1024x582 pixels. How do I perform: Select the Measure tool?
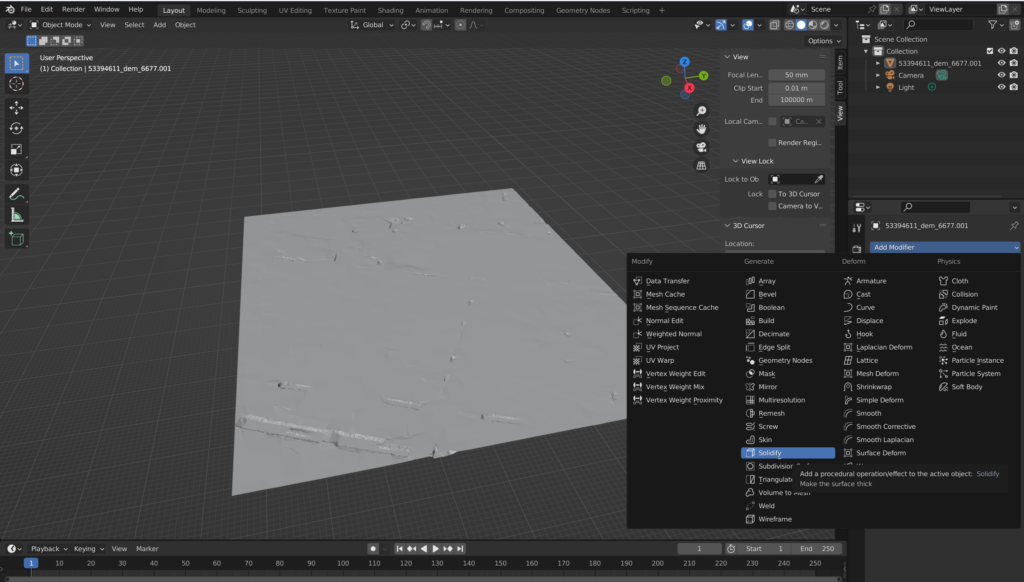[17, 215]
